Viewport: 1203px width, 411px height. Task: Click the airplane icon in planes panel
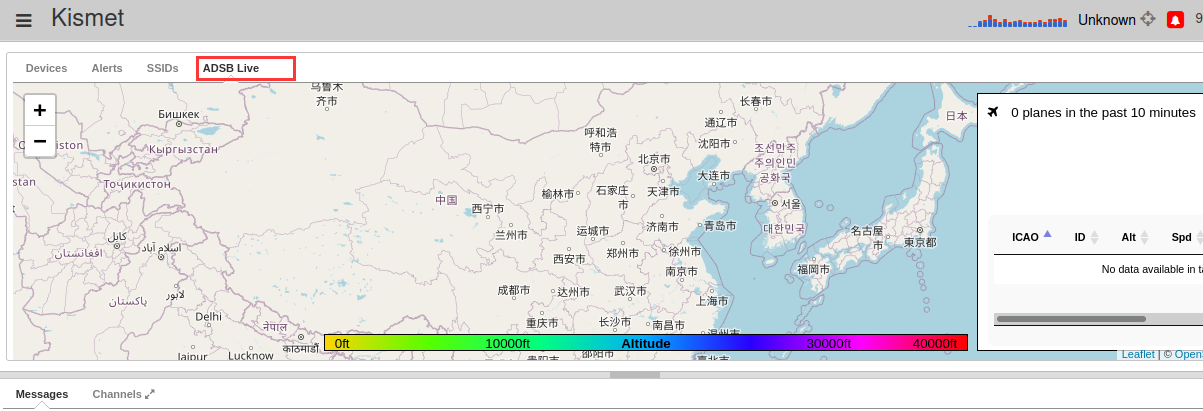[x=993, y=111]
